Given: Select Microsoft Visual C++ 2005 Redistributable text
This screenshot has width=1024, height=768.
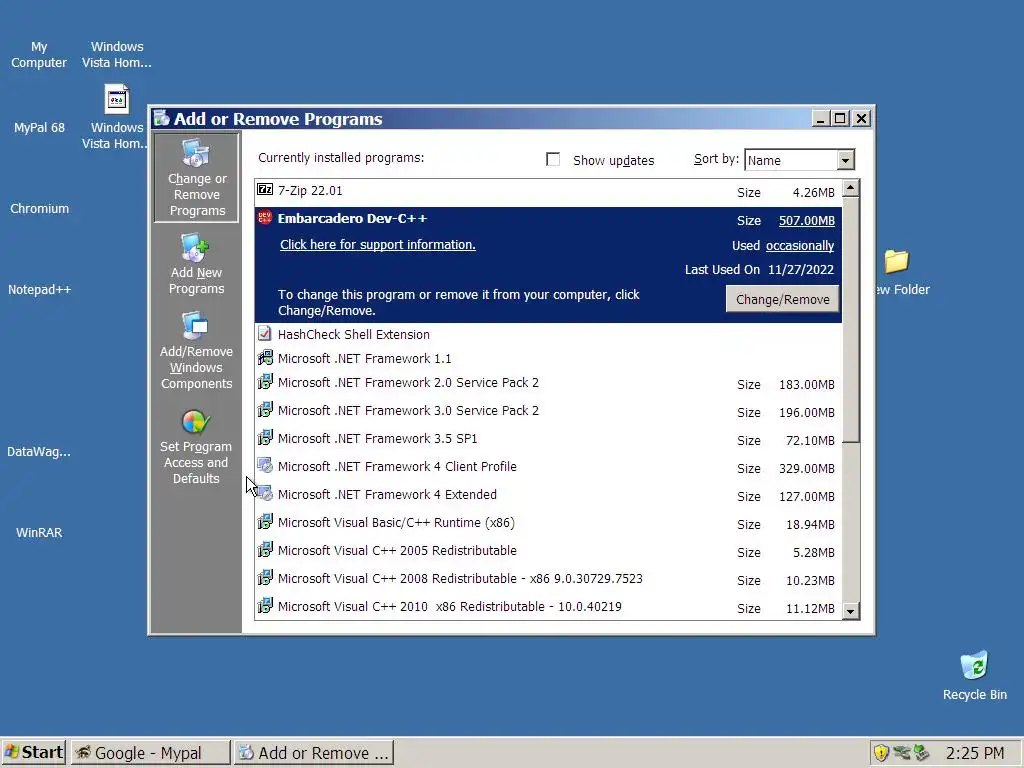Looking at the screenshot, I should click(397, 551).
